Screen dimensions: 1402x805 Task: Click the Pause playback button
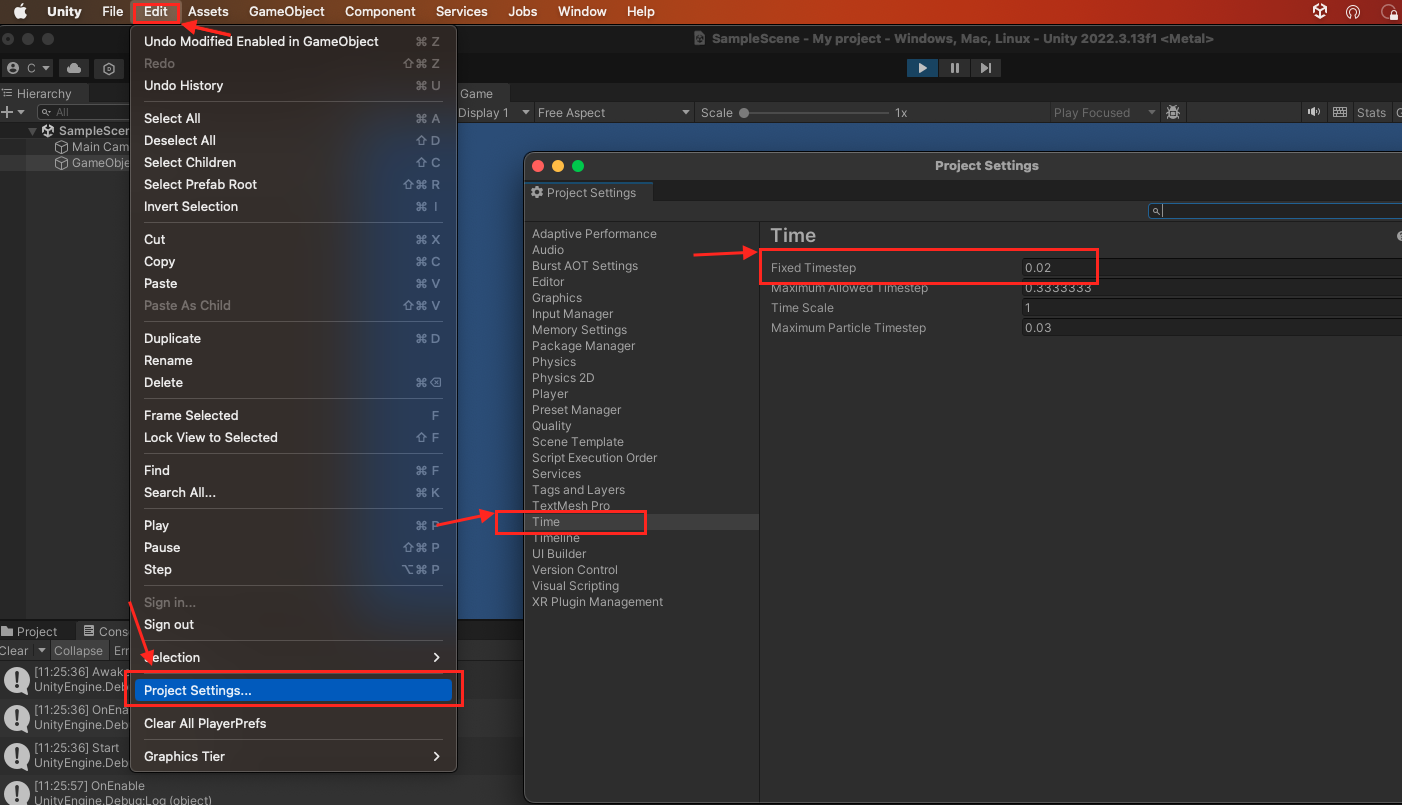(x=955, y=68)
